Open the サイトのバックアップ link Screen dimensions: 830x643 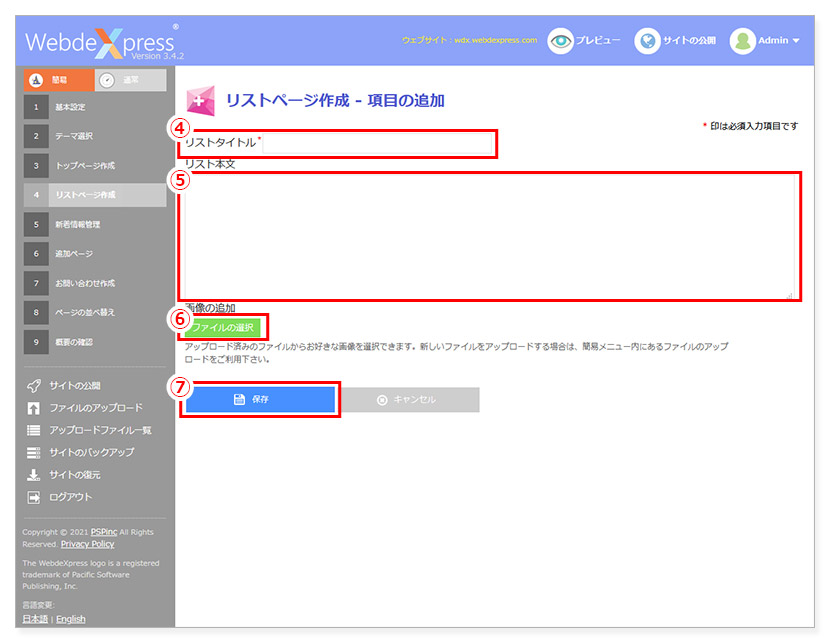coord(92,452)
